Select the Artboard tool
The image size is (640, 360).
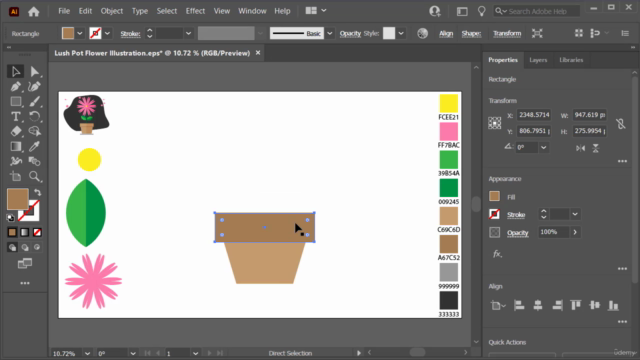coord(16,176)
